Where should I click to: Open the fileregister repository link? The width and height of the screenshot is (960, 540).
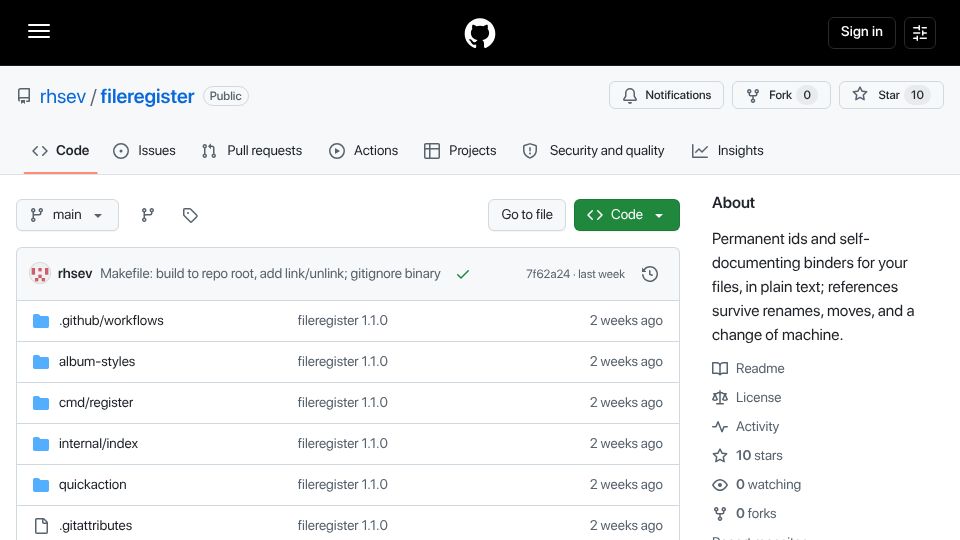(x=147, y=96)
